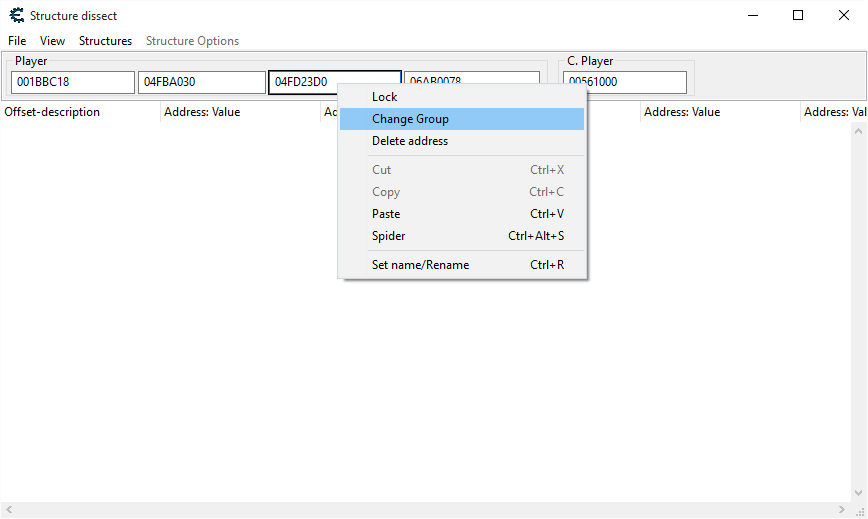Click Paste in the context menu
The image size is (868, 519).
pos(386,214)
